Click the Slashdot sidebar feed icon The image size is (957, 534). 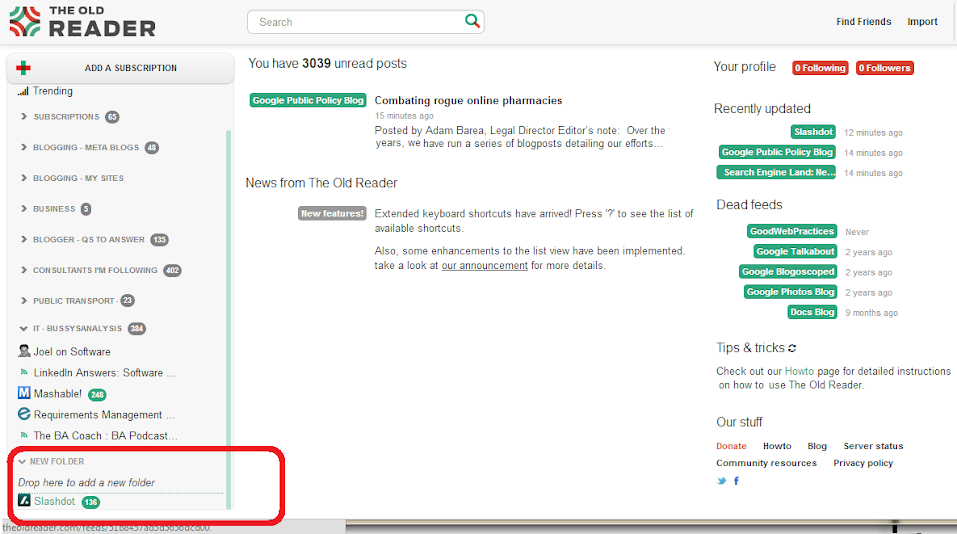click(x=24, y=500)
